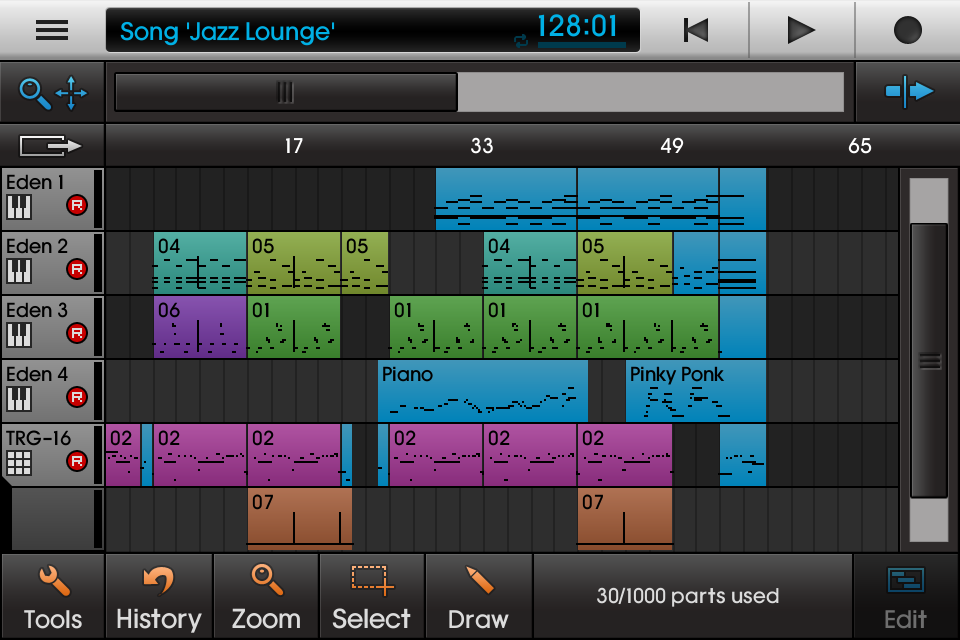Select first magenta 02 part on TRG-16
The width and height of the screenshot is (960, 640).
tap(123, 455)
